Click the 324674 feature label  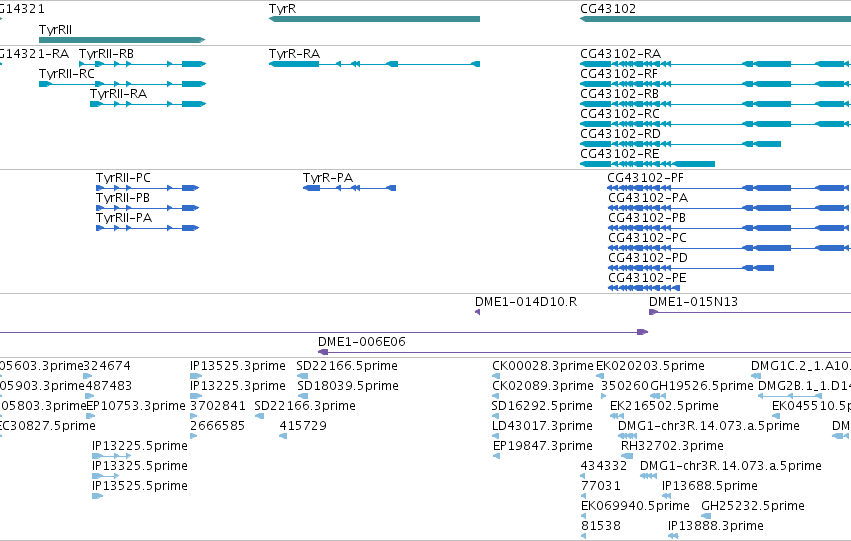(107, 366)
